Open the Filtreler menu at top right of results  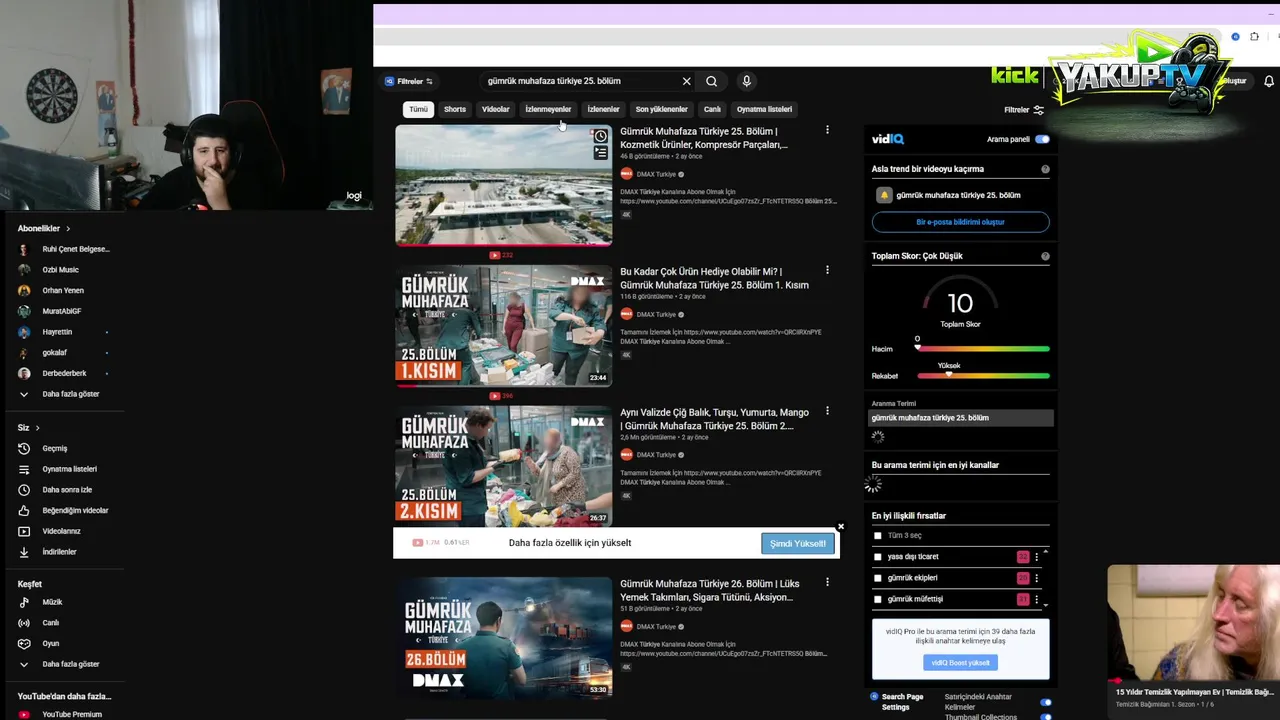coord(1024,110)
